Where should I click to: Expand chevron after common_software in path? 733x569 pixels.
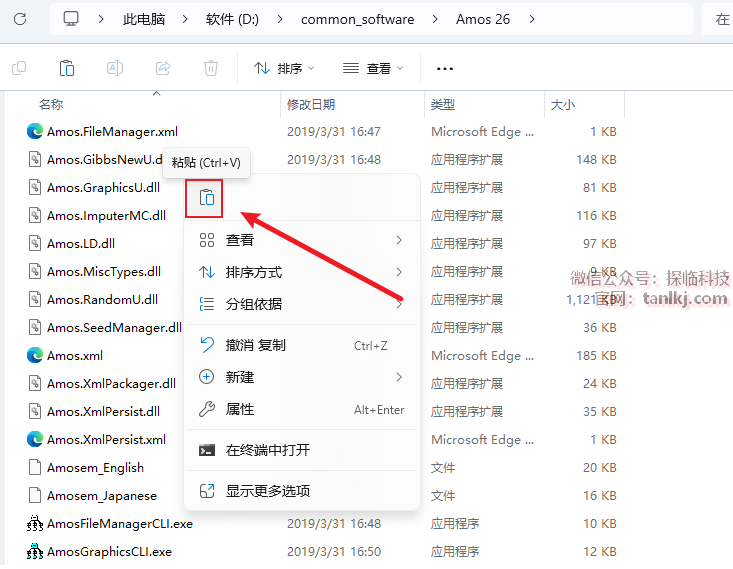coord(435,19)
